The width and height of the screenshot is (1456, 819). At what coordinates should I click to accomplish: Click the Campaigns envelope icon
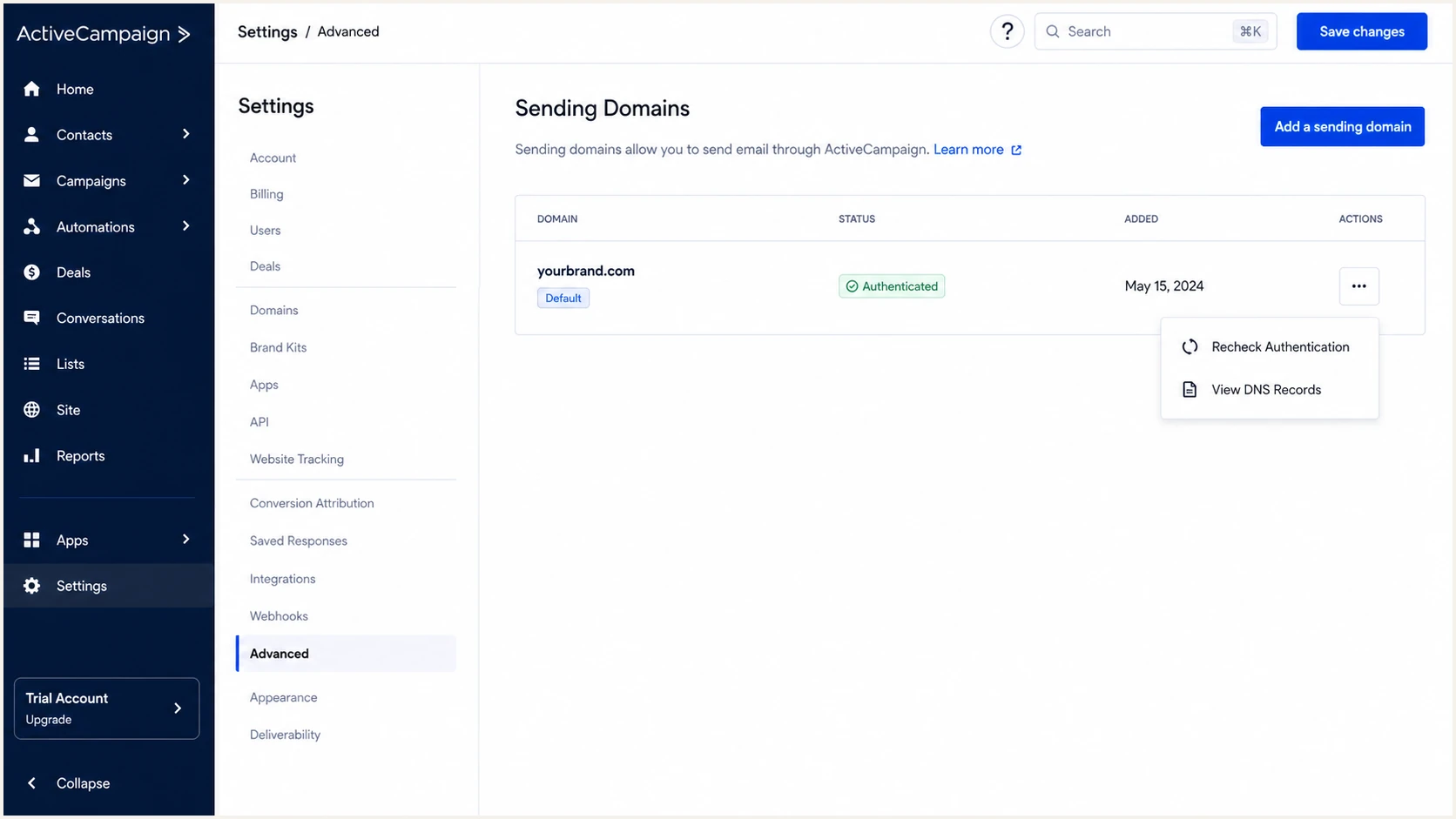coord(32,180)
